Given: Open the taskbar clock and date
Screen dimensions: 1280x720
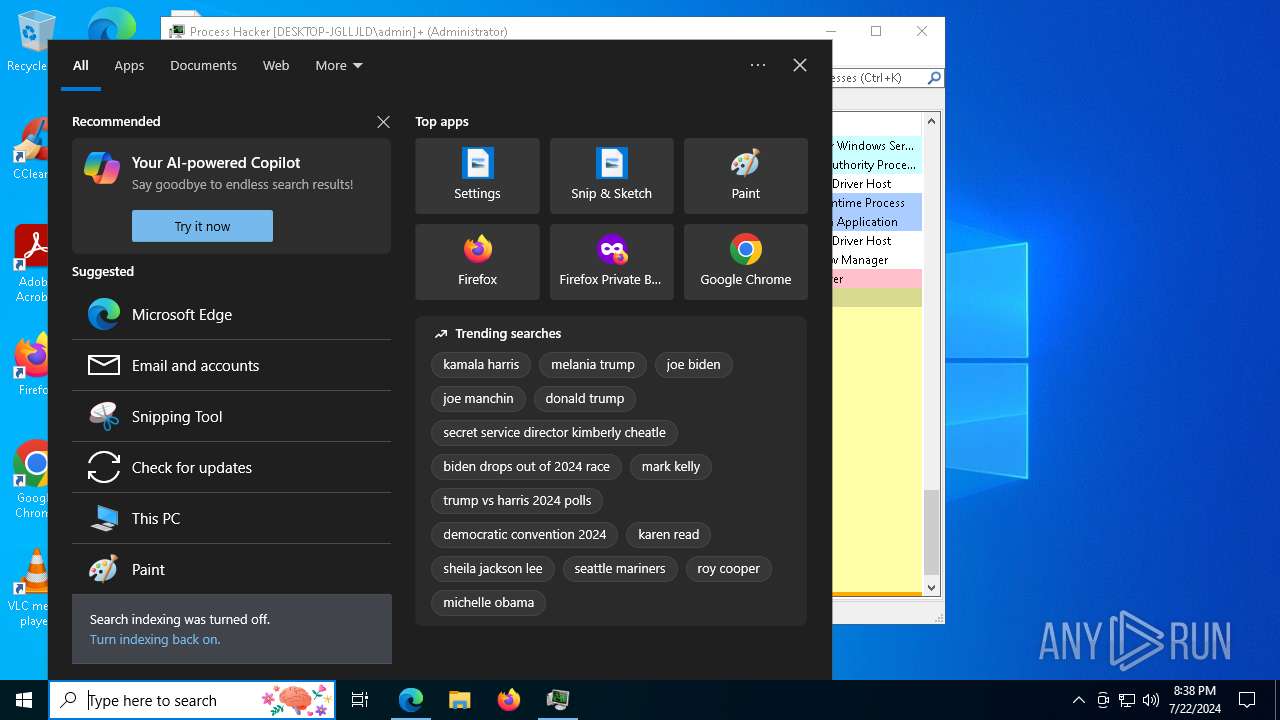Looking at the screenshot, I should coord(1195,700).
